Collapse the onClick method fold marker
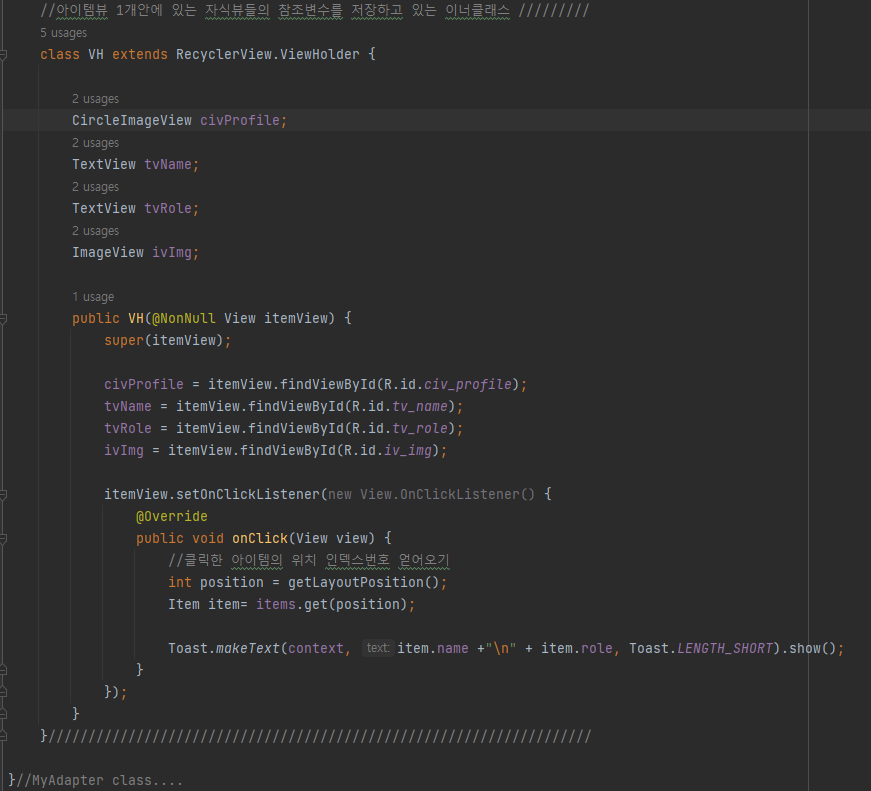Screen dimensions: 871x791 click(3, 538)
